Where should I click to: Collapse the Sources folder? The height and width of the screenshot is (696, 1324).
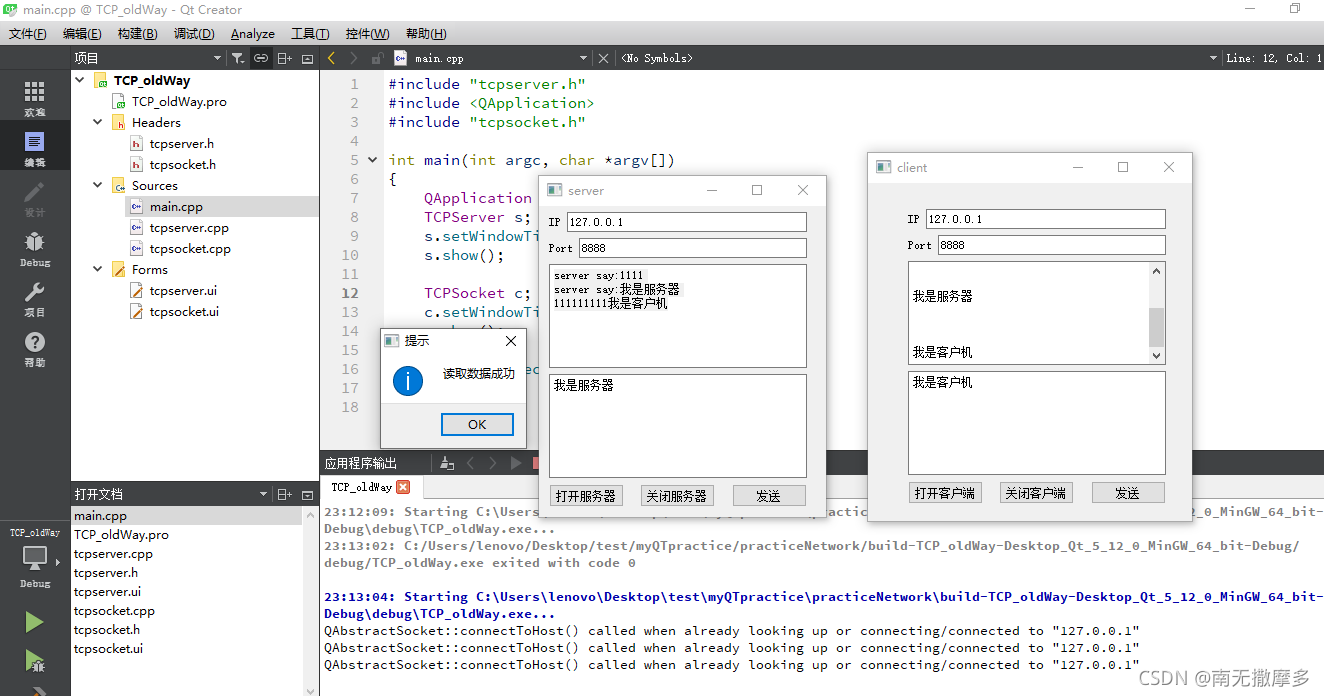(98, 185)
